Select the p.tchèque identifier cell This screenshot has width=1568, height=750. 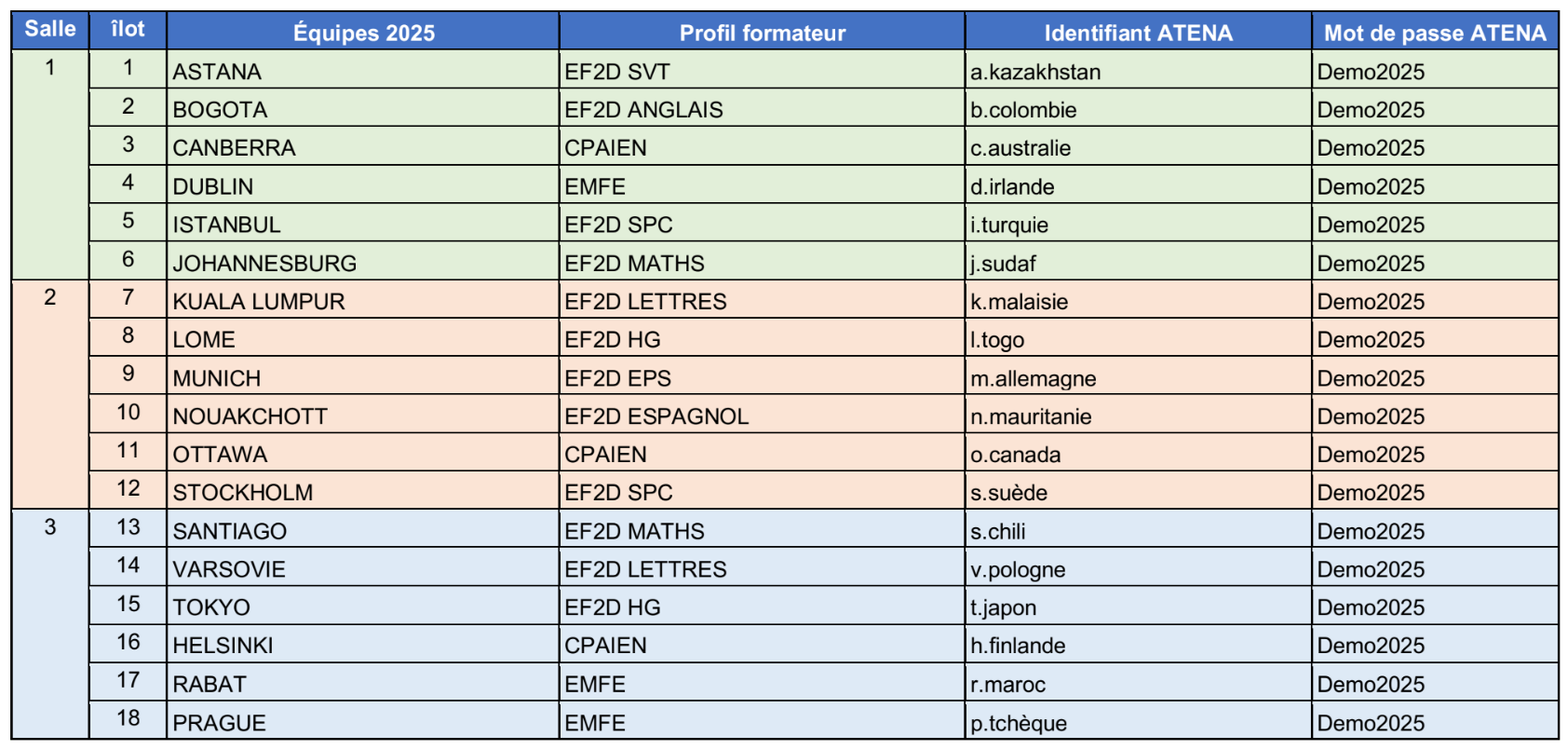point(1138,720)
